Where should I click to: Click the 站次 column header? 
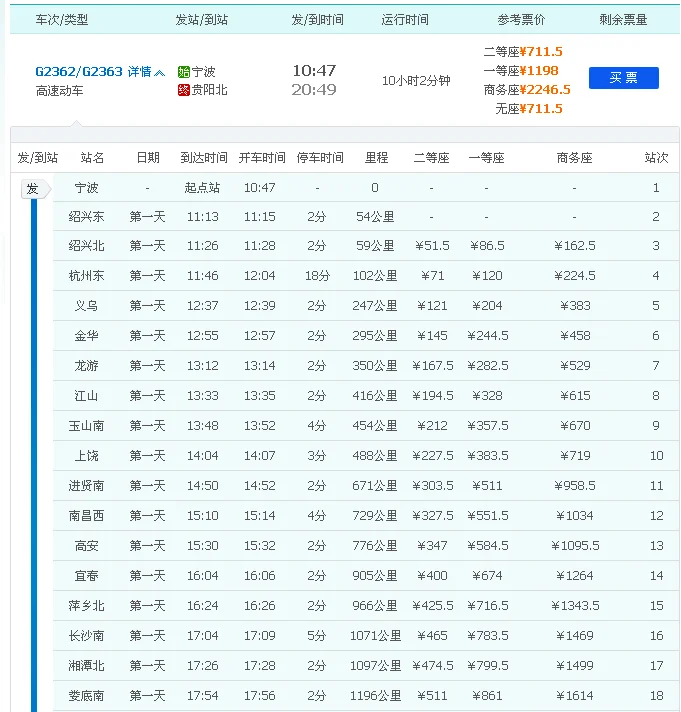[x=656, y=158]
